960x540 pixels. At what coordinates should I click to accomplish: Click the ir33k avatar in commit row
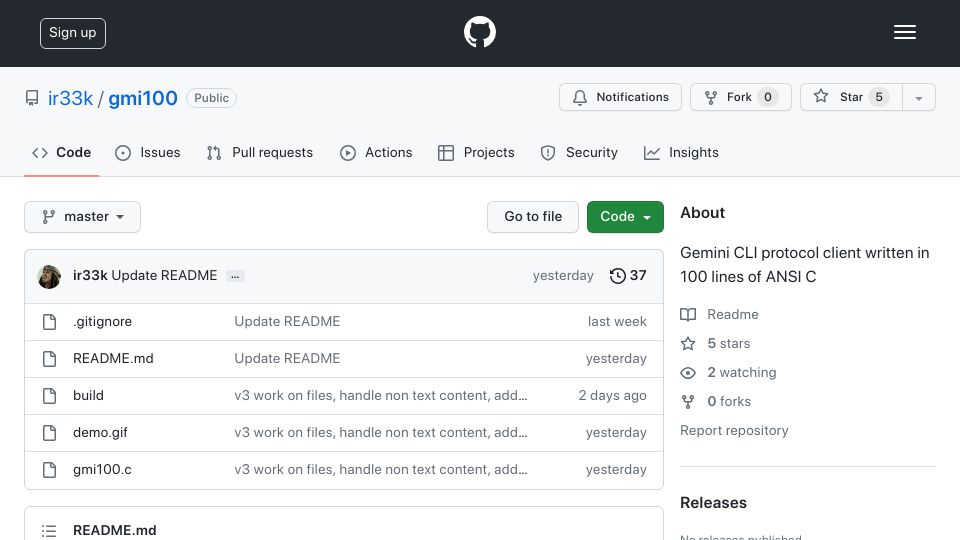[x=49, y=277]
